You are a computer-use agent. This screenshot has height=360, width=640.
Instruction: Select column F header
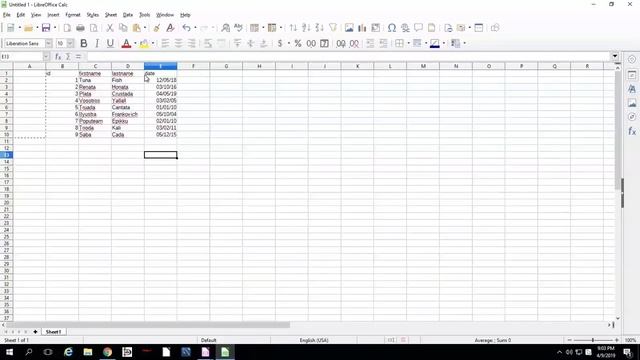pyautogui.click(x=193, y=66)
